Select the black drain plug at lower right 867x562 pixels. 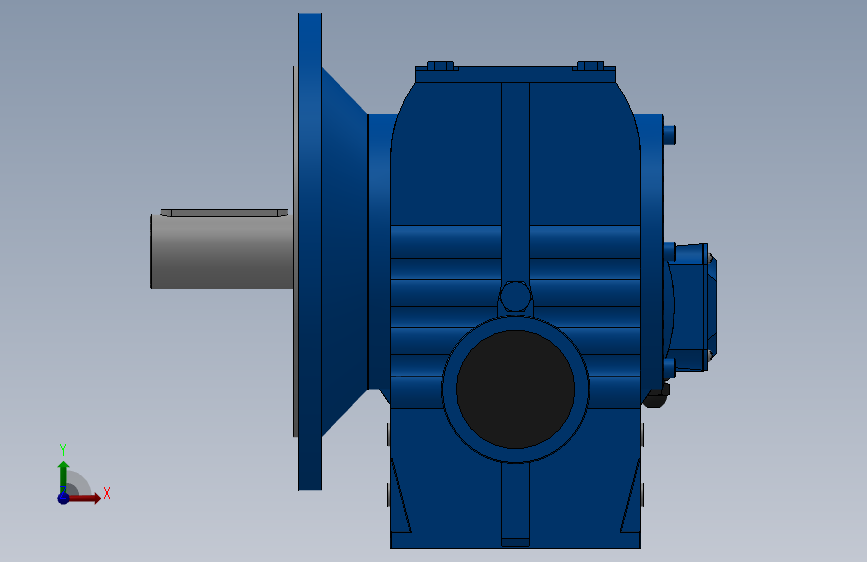point(656,396)
